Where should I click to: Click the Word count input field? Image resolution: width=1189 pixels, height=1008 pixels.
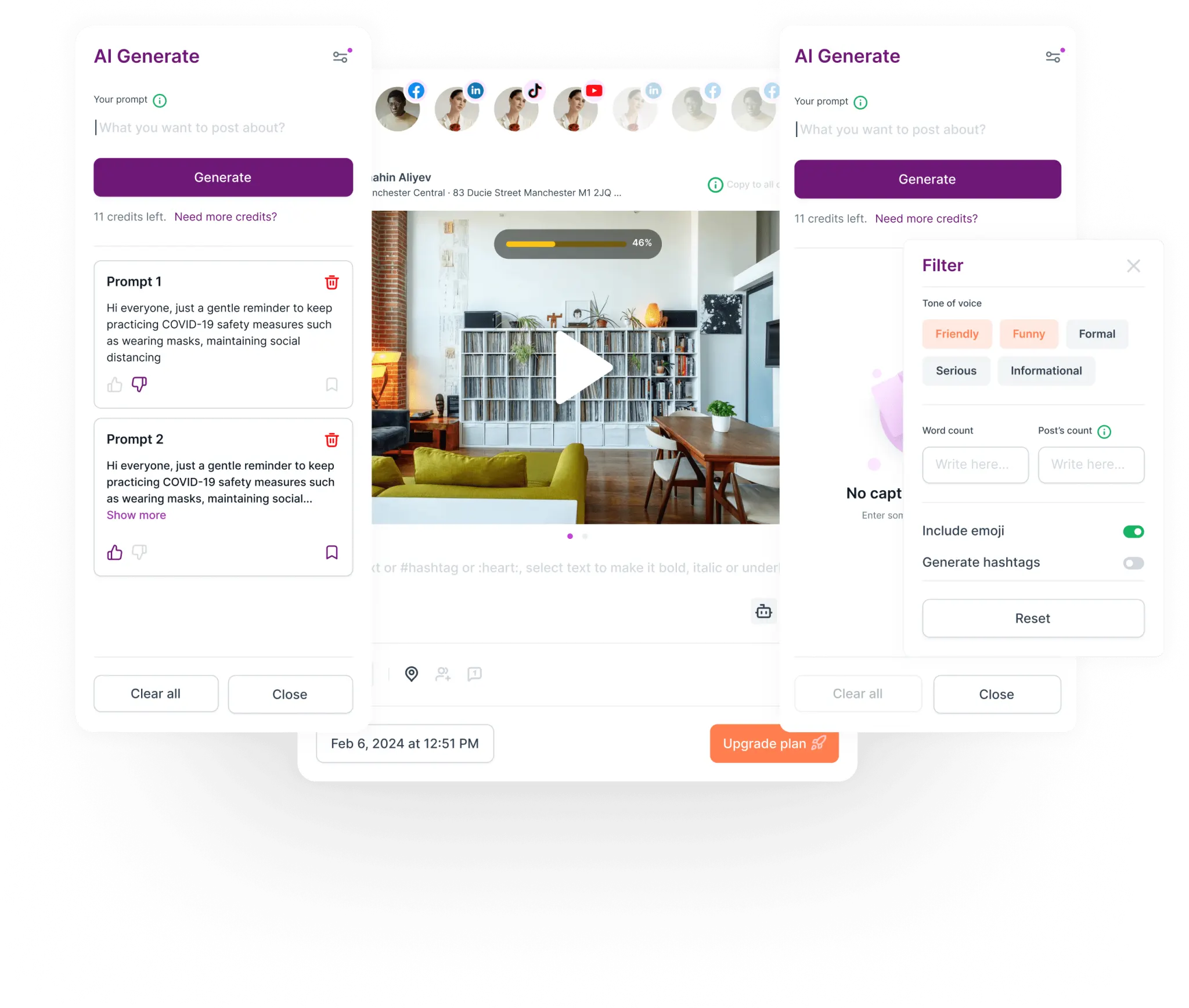coord(974,464)
